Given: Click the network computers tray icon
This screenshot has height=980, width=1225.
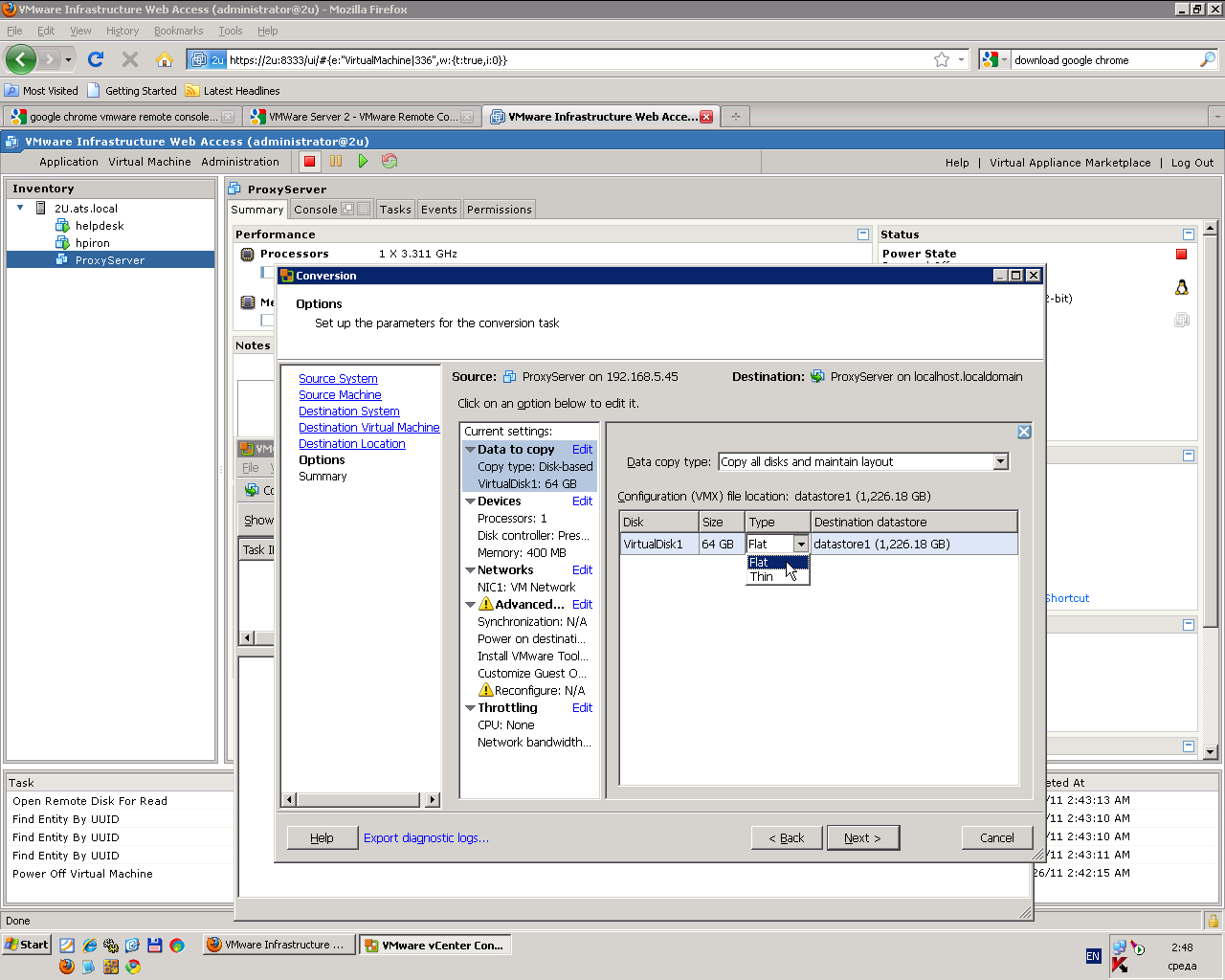Looking at the screenshot, I should pyautogui.click(x=1120, y=947).
